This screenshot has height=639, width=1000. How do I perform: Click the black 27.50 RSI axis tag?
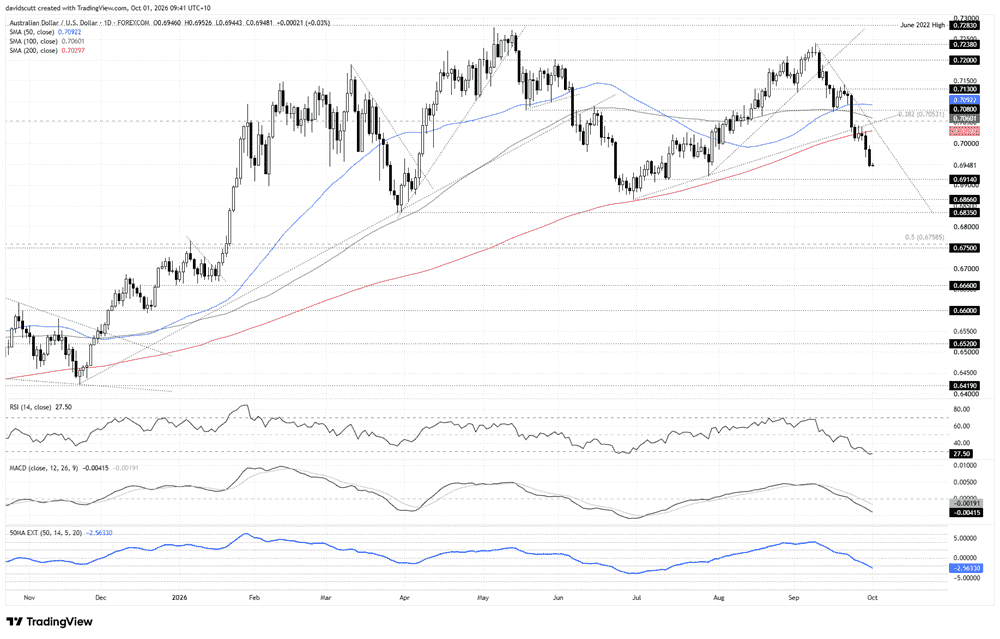(961, 453)
